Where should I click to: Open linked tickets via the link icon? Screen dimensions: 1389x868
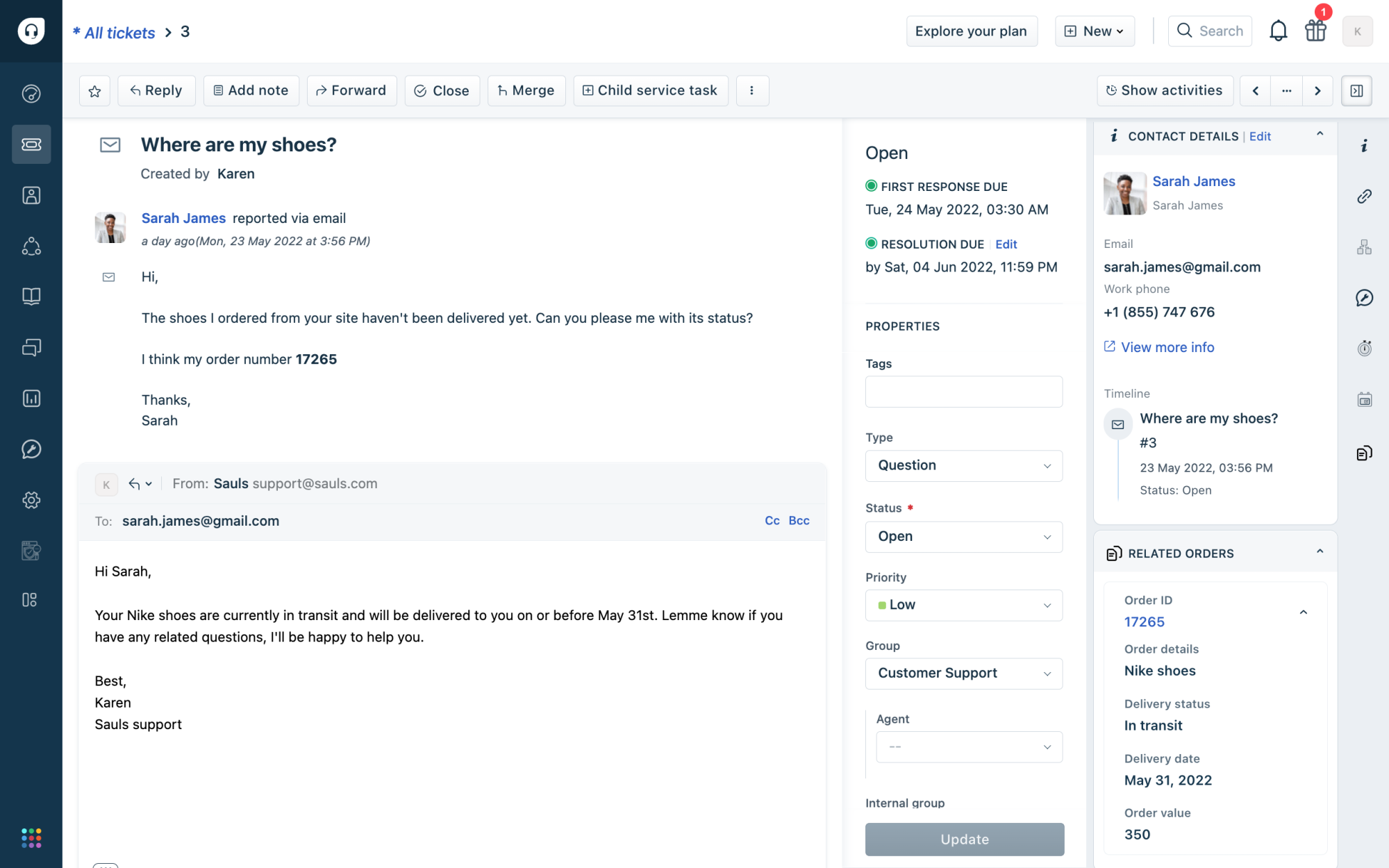pyautogui.click(x=1364, y=197)
